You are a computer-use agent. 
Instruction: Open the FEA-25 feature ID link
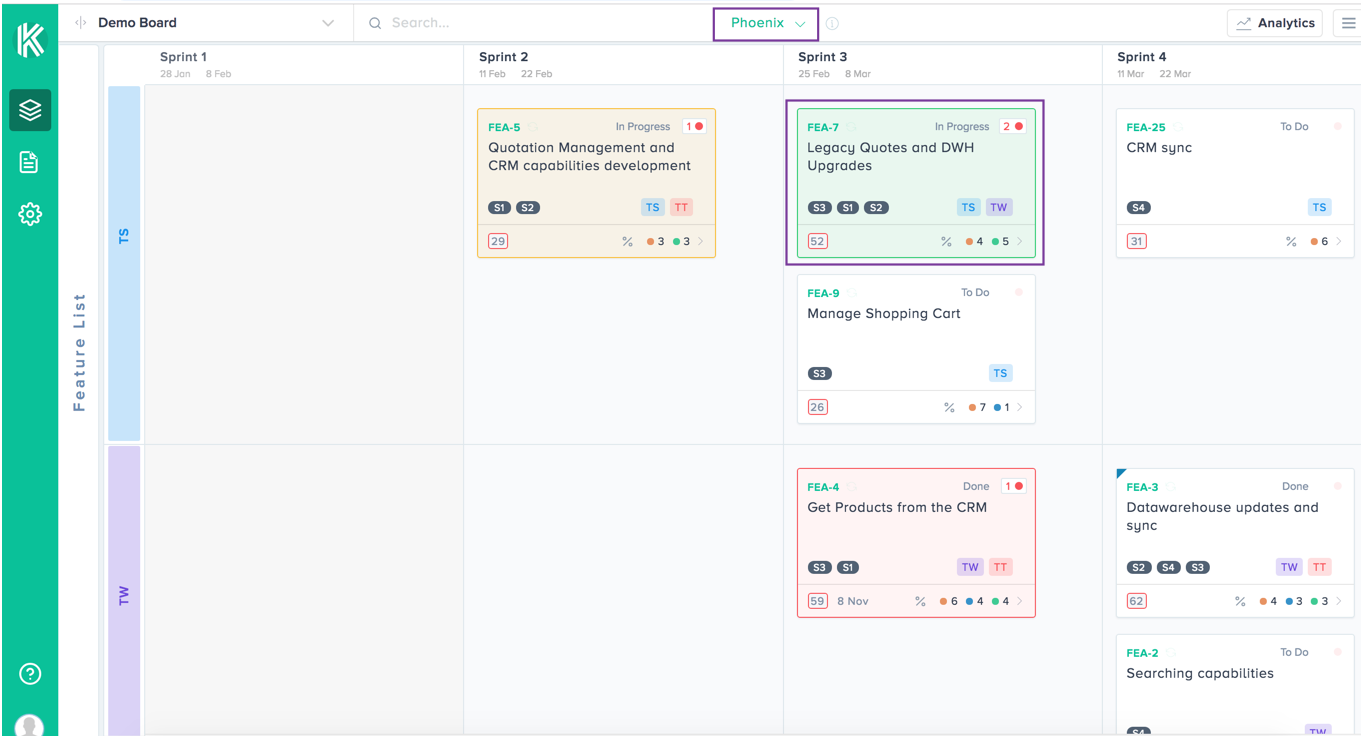[1145, 127]
